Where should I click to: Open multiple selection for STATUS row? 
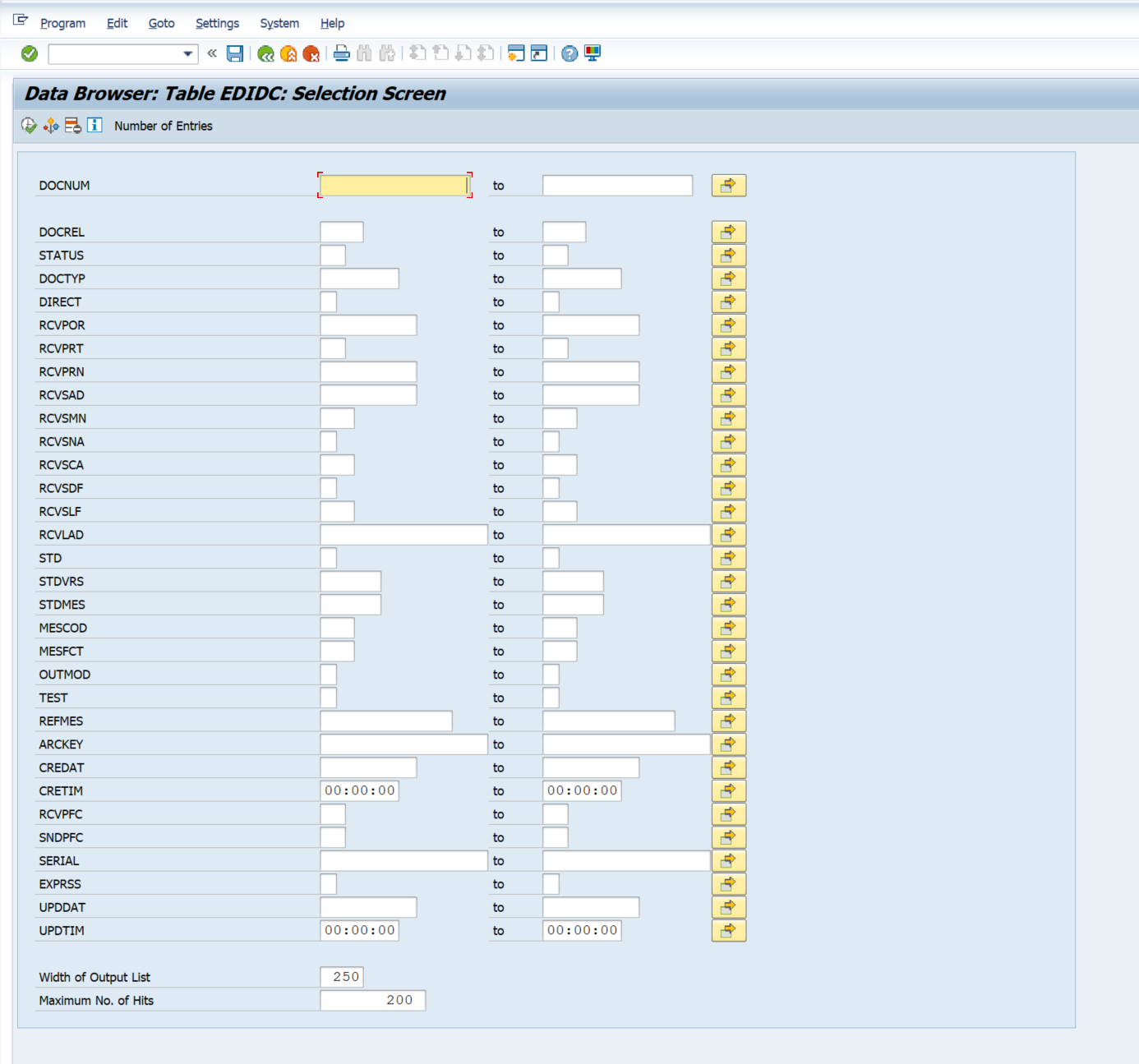(728, 256)
